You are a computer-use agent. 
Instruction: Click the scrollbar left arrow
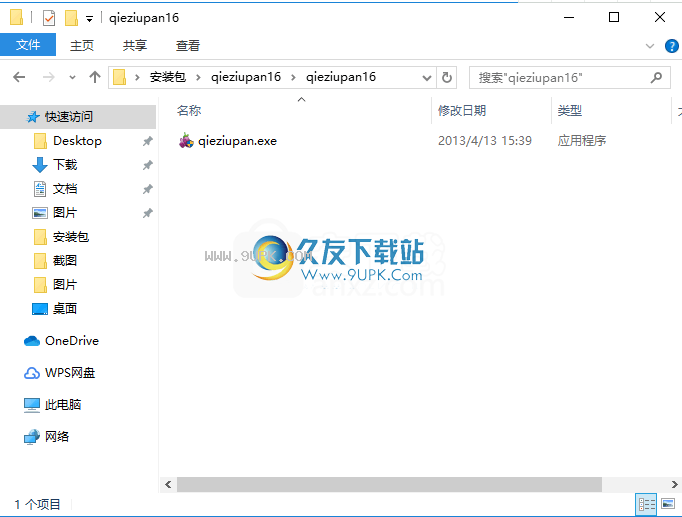(168, 484)
